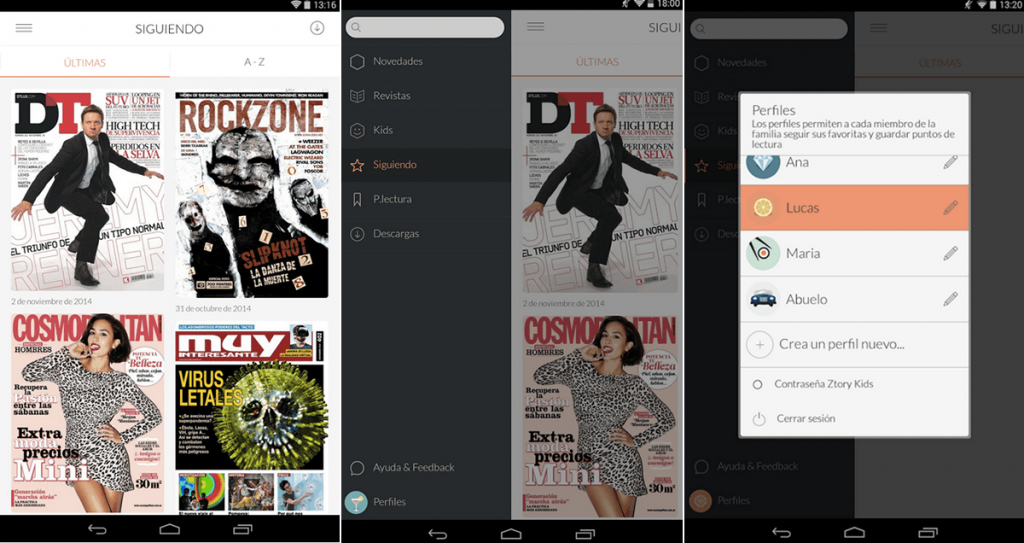Open the Muy Interesante Virus Letales cover
This screenshot has width=1024, height=543.
pos(251,416)
